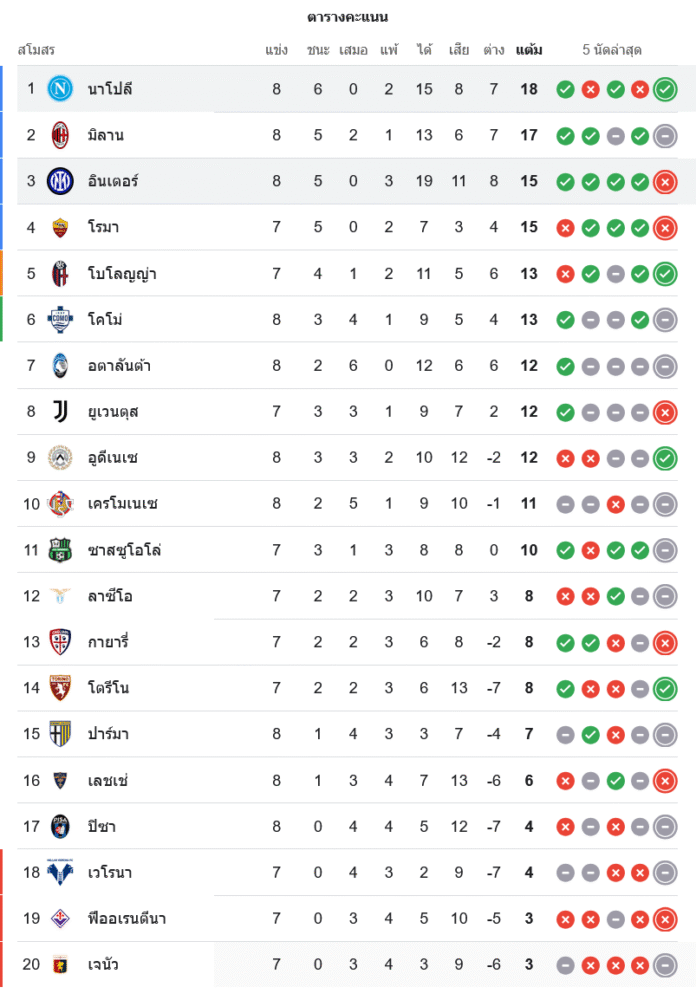
Task: Open the ฟิออเรนตีนา team link
Action: [x=128, y=918]
